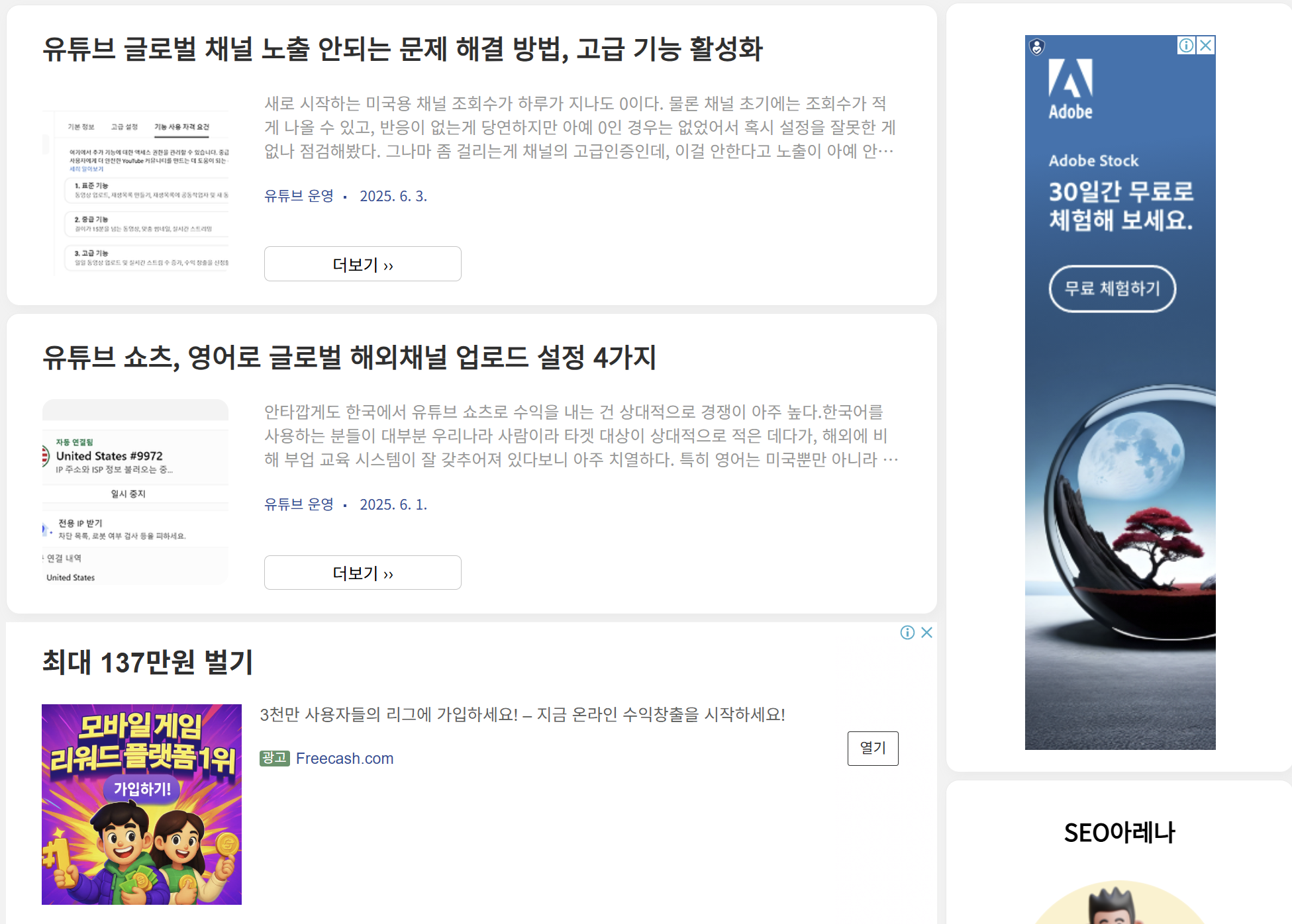Click the shield icon on Adobe ad
The image size is (1292, 924).
1037,47
